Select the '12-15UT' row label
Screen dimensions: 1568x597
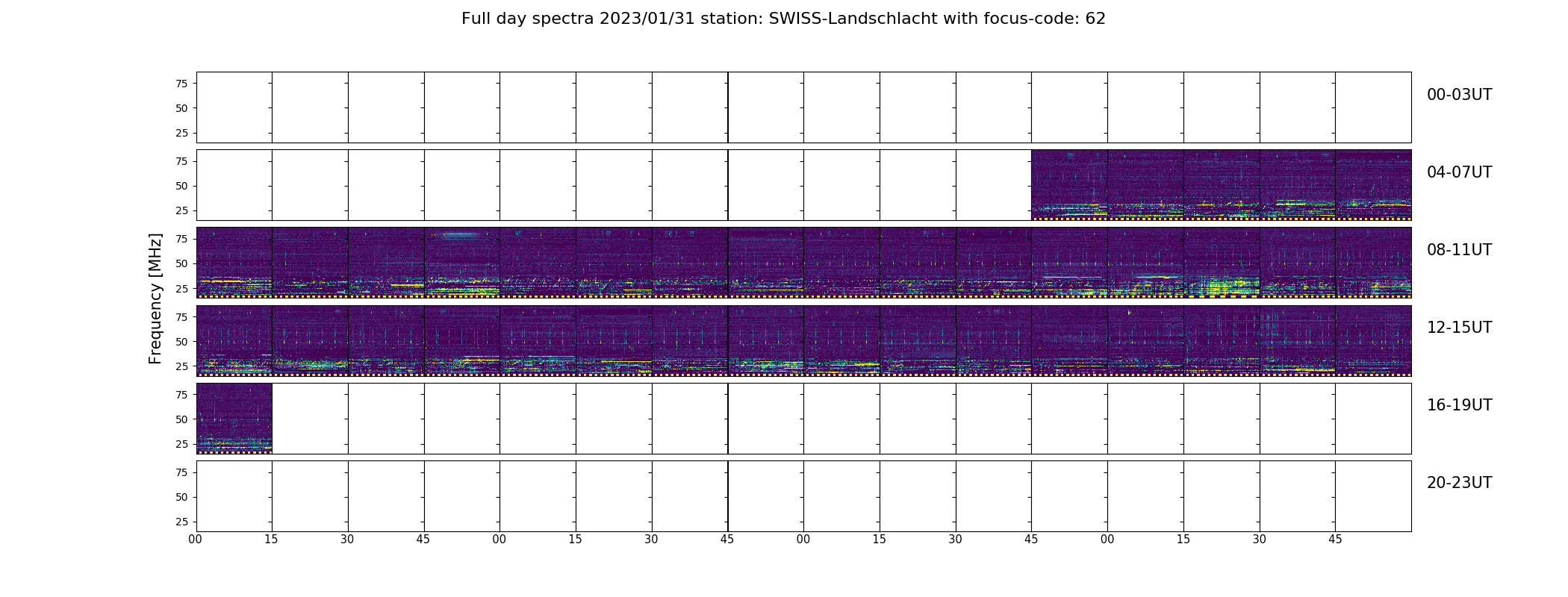(1459, 328)
